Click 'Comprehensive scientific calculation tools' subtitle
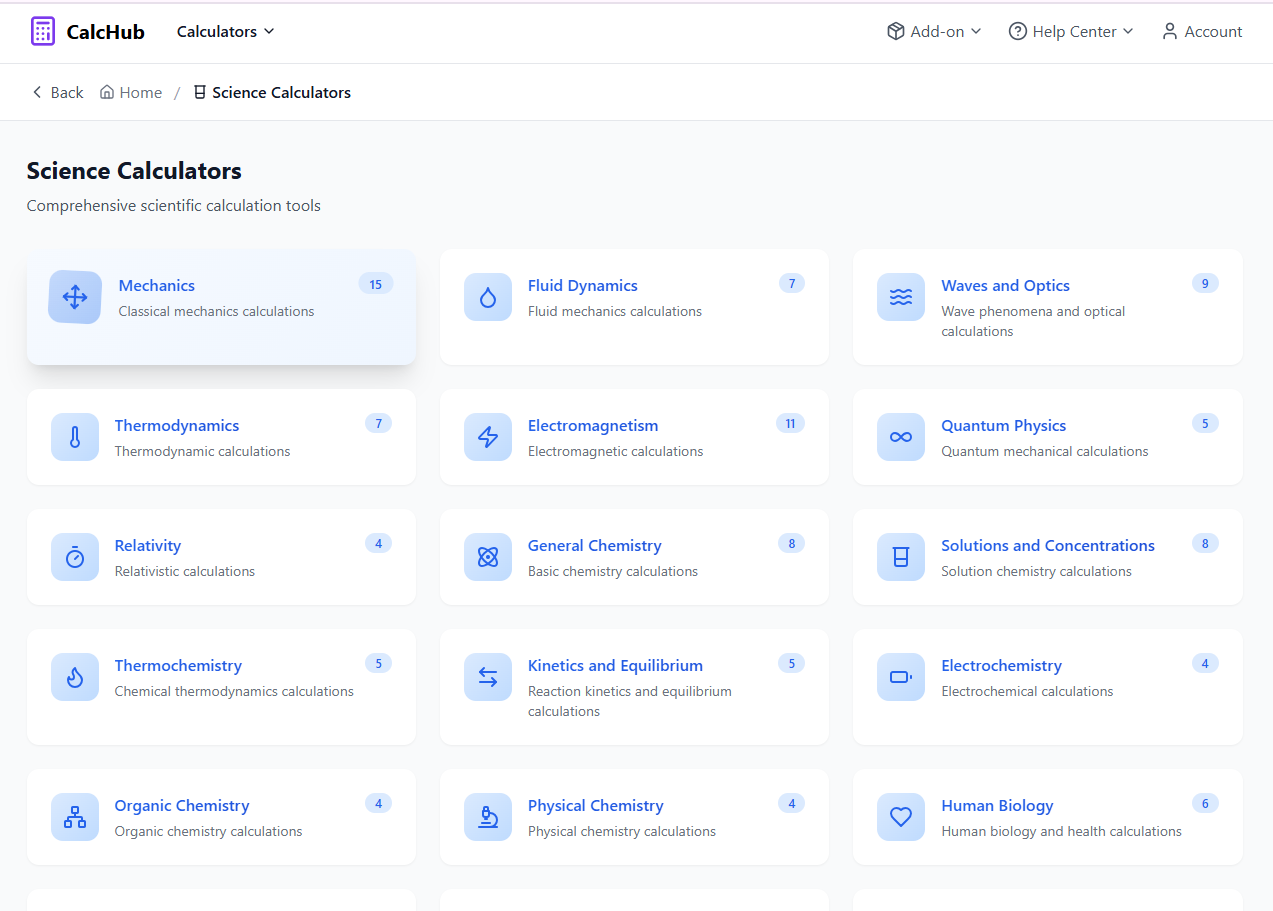 [x=173, y=205]
